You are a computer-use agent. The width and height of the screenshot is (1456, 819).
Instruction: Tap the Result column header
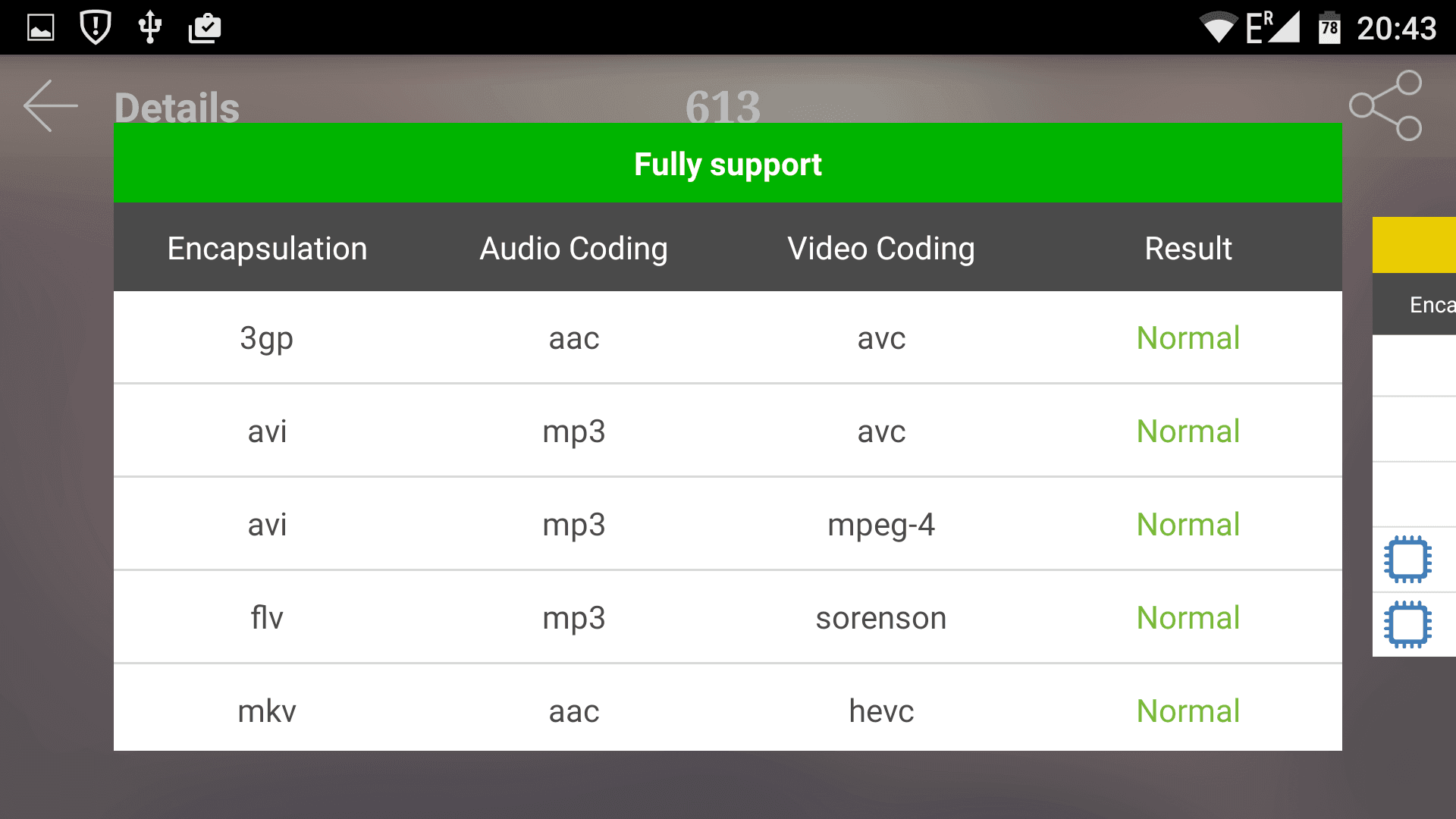point(1188,249)
